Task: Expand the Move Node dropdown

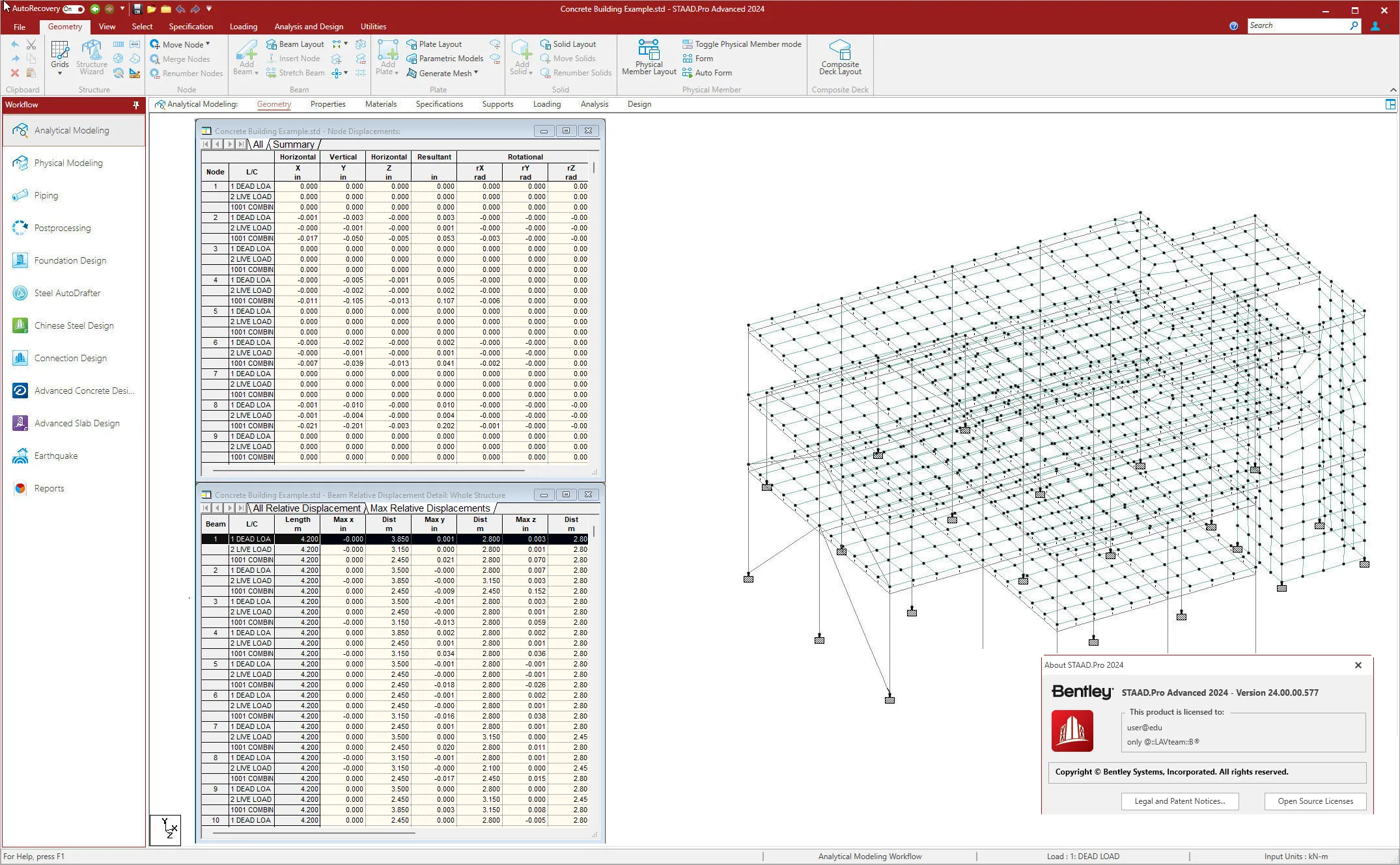Action: 207,44
